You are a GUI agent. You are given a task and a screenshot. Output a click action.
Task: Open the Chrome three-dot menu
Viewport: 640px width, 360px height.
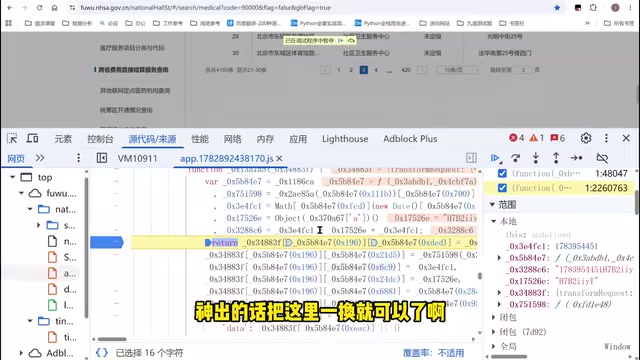tap(630, 8)
